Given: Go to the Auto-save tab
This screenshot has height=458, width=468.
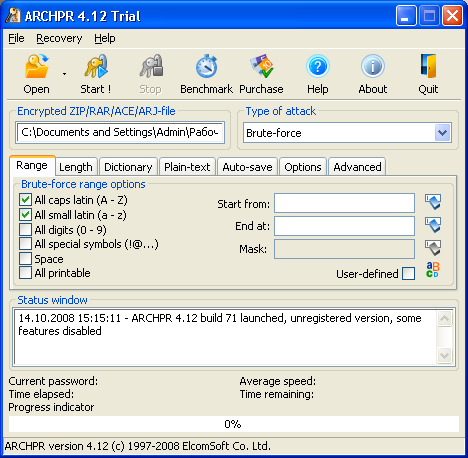Looking at the screenshot, I should point(247,167).
